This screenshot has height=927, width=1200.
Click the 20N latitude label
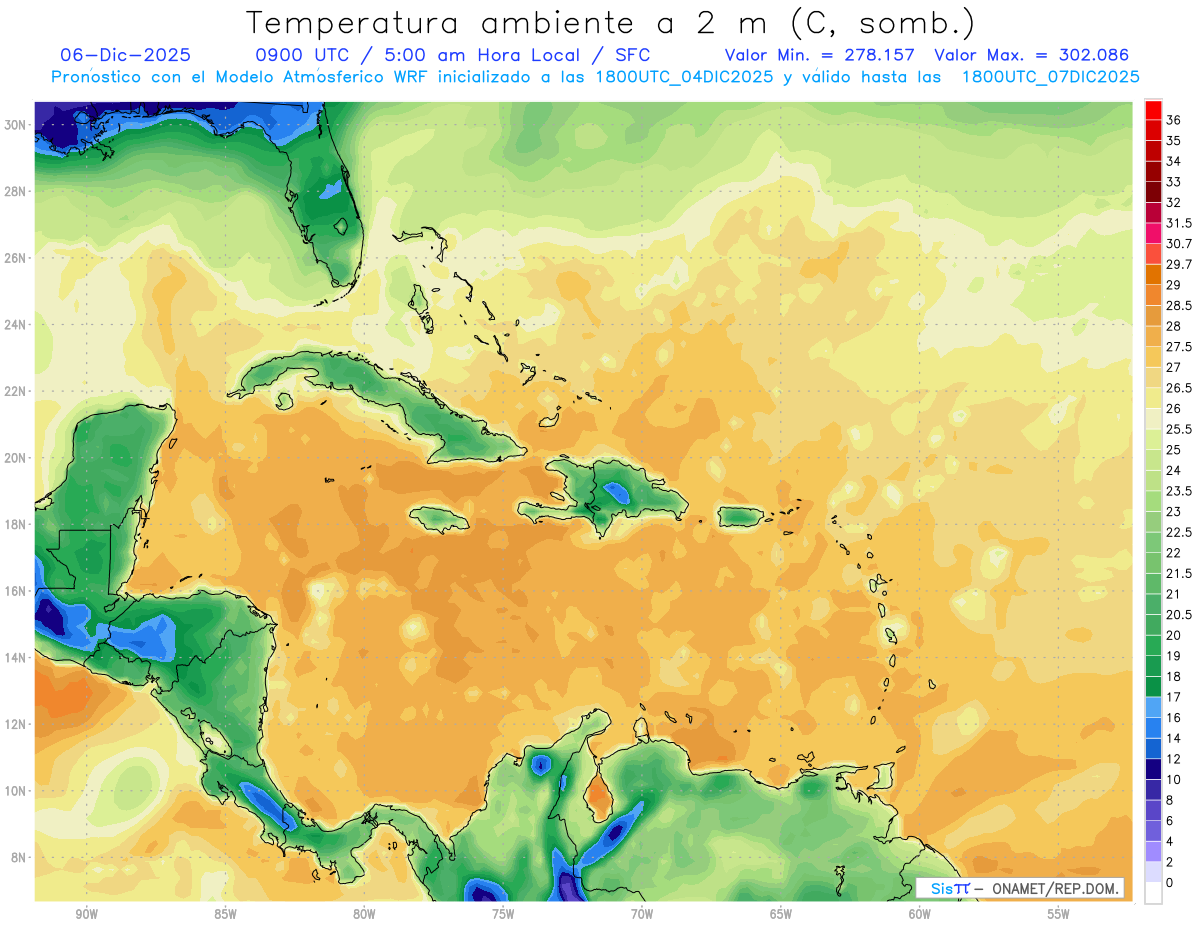click(x=16, y=458)
